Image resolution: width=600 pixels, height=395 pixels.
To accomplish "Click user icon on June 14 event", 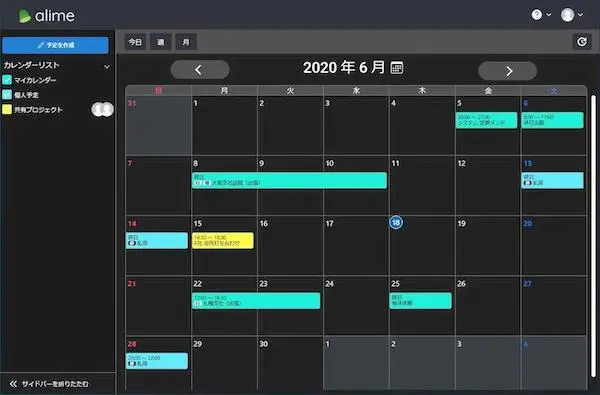I will (132, 243).
